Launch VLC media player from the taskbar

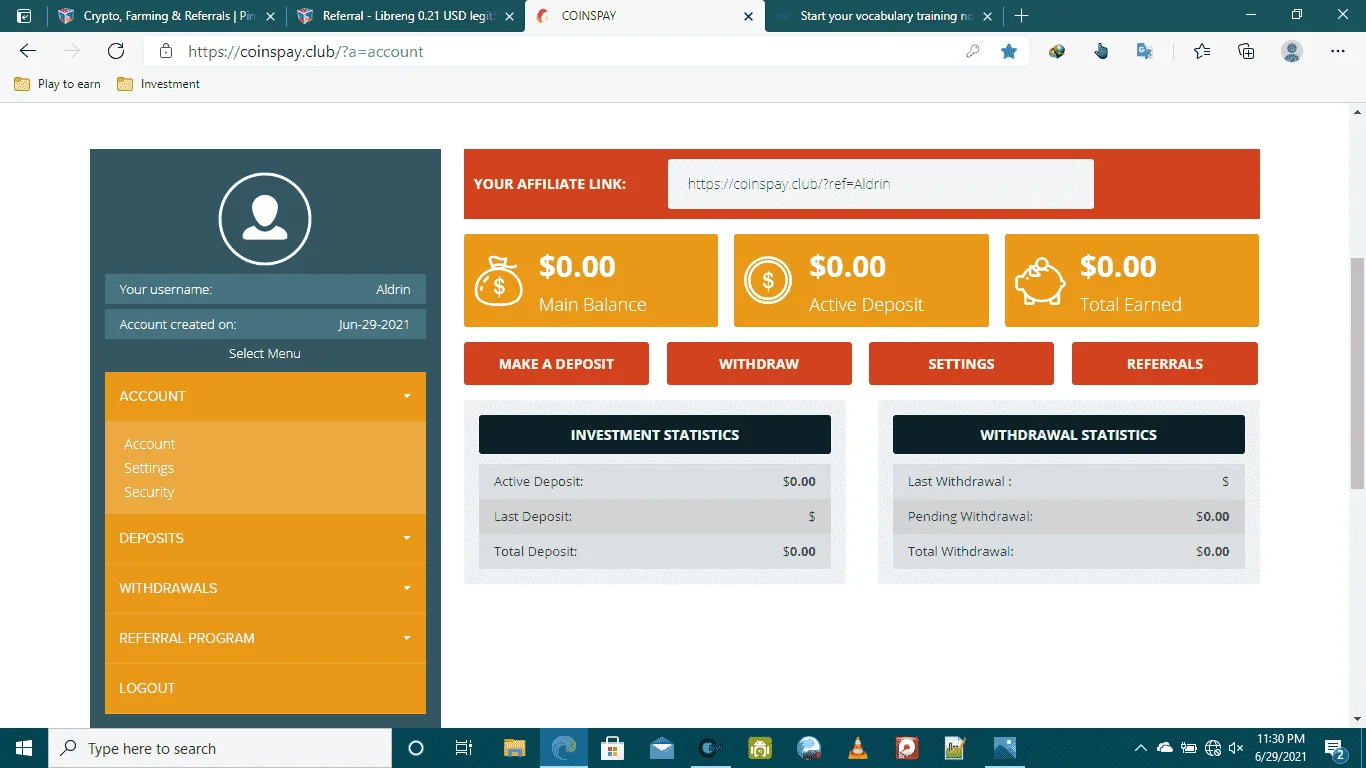pyautogui.click(x=857, y=748)
